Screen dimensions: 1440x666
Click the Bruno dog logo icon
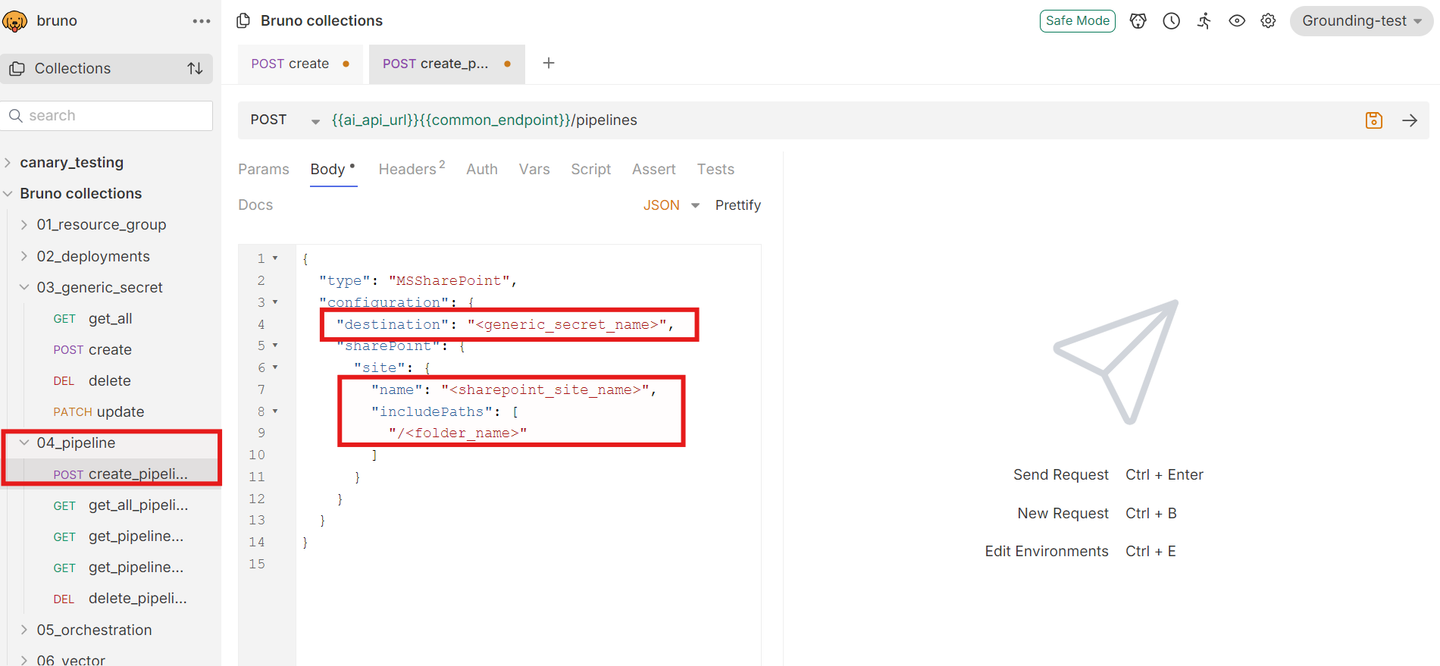(x=15, y=20)
